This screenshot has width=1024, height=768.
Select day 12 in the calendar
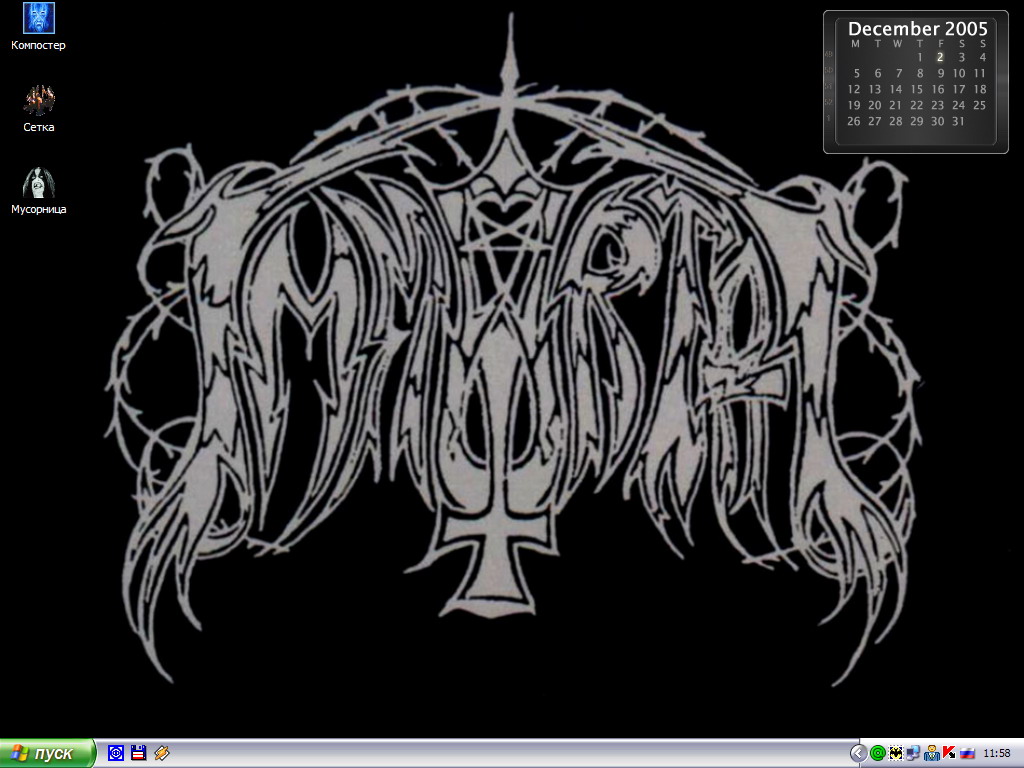pos(854,89)
